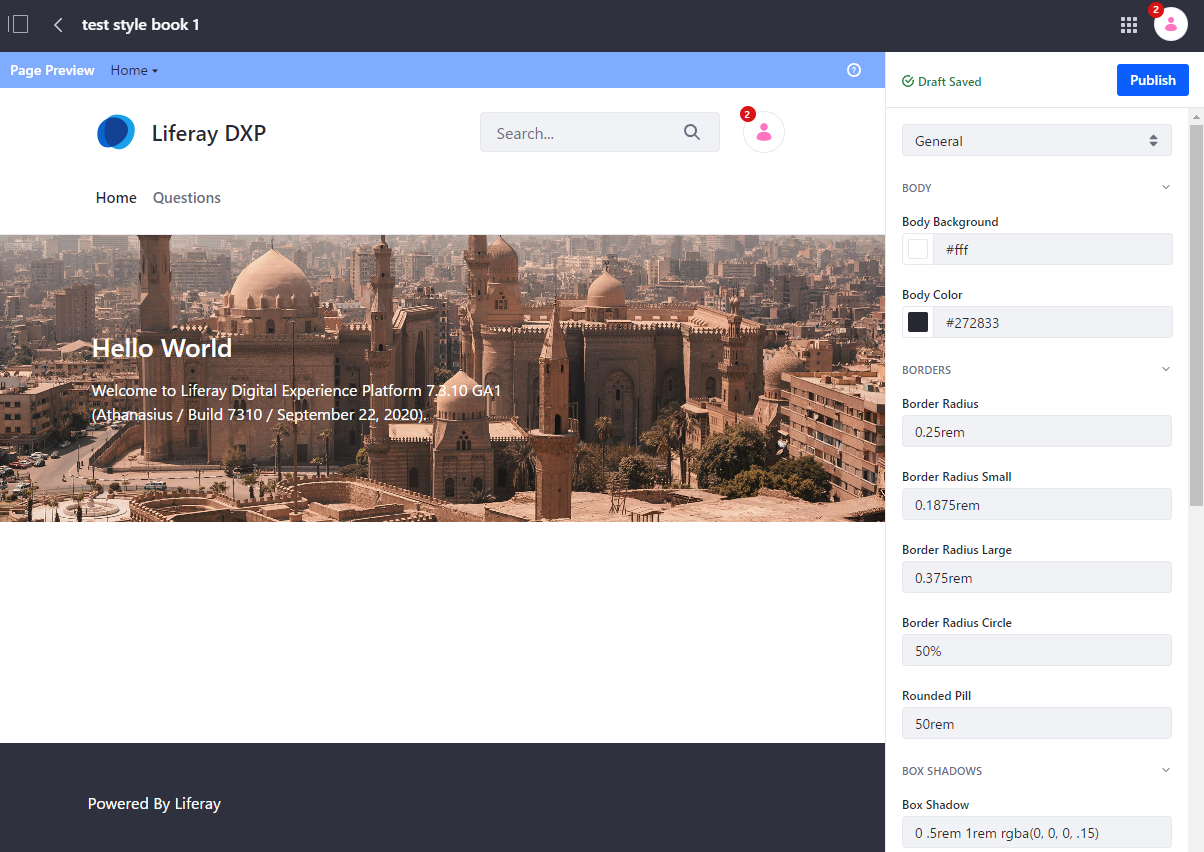1204x852 pixels.
Task: Select the Home navigation item
Action: [x=116, y=198]
